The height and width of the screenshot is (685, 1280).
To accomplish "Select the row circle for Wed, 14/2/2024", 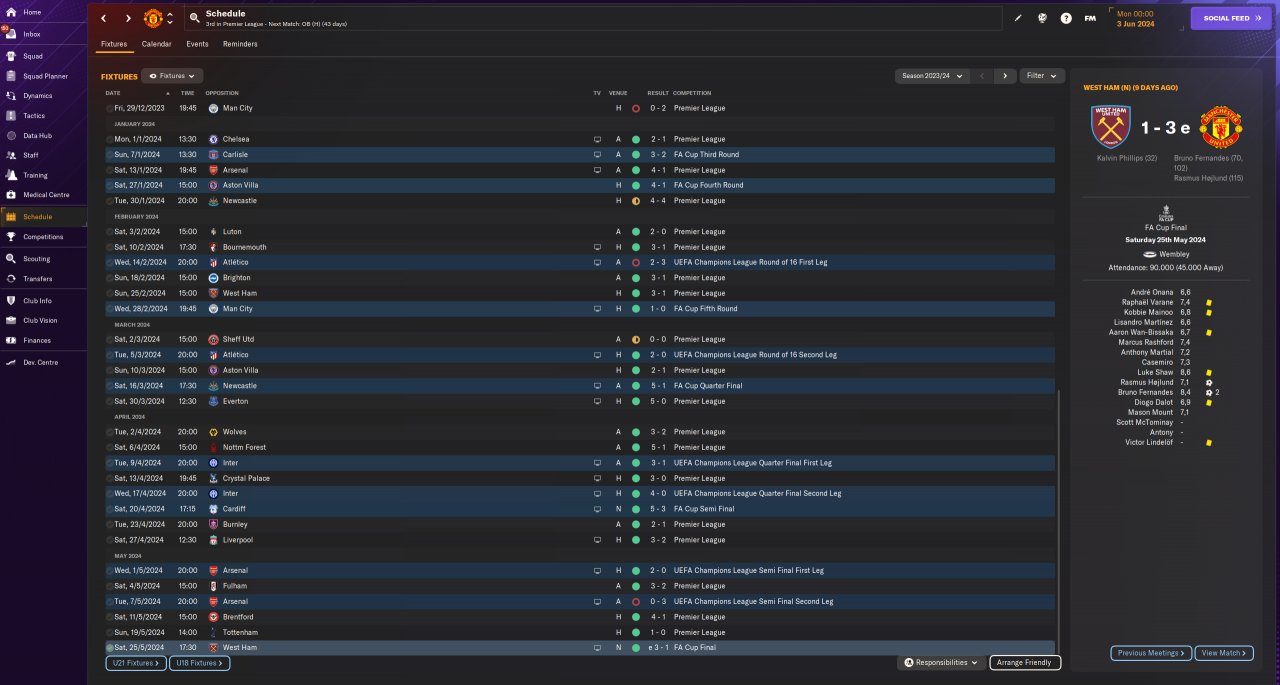I will 110,262.
